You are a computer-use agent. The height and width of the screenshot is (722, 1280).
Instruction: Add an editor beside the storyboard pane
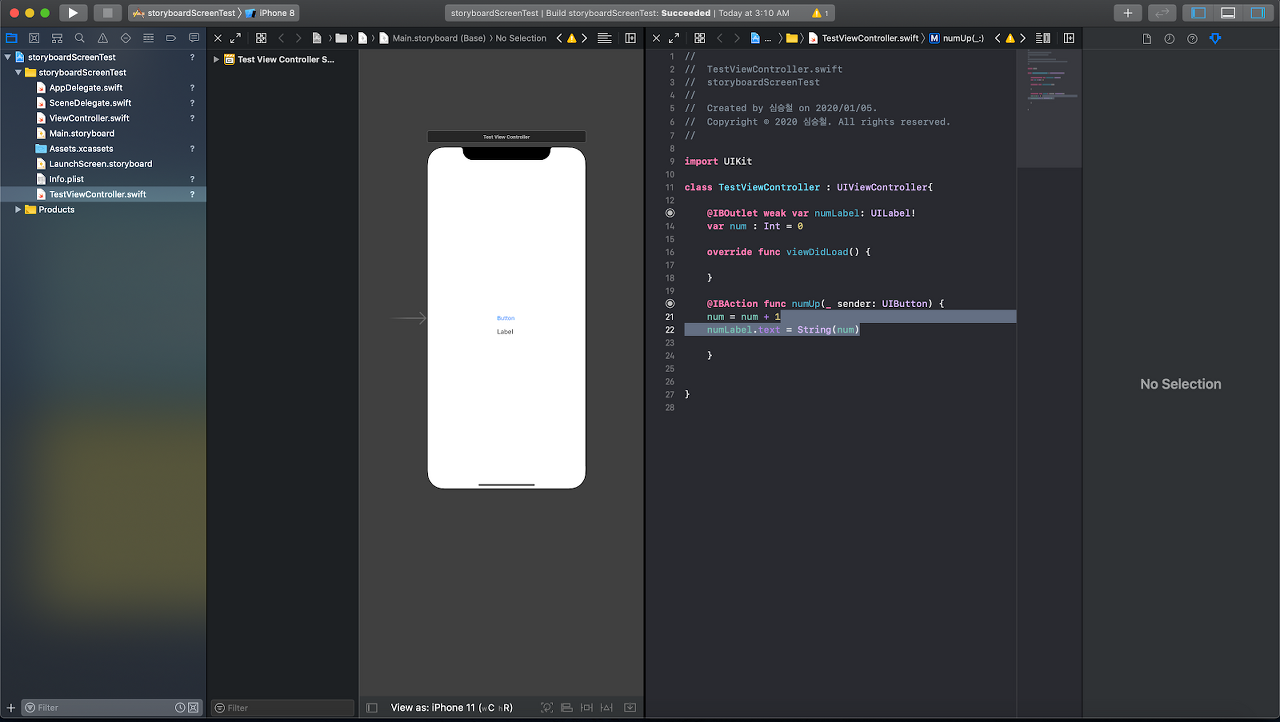(631, 38)
